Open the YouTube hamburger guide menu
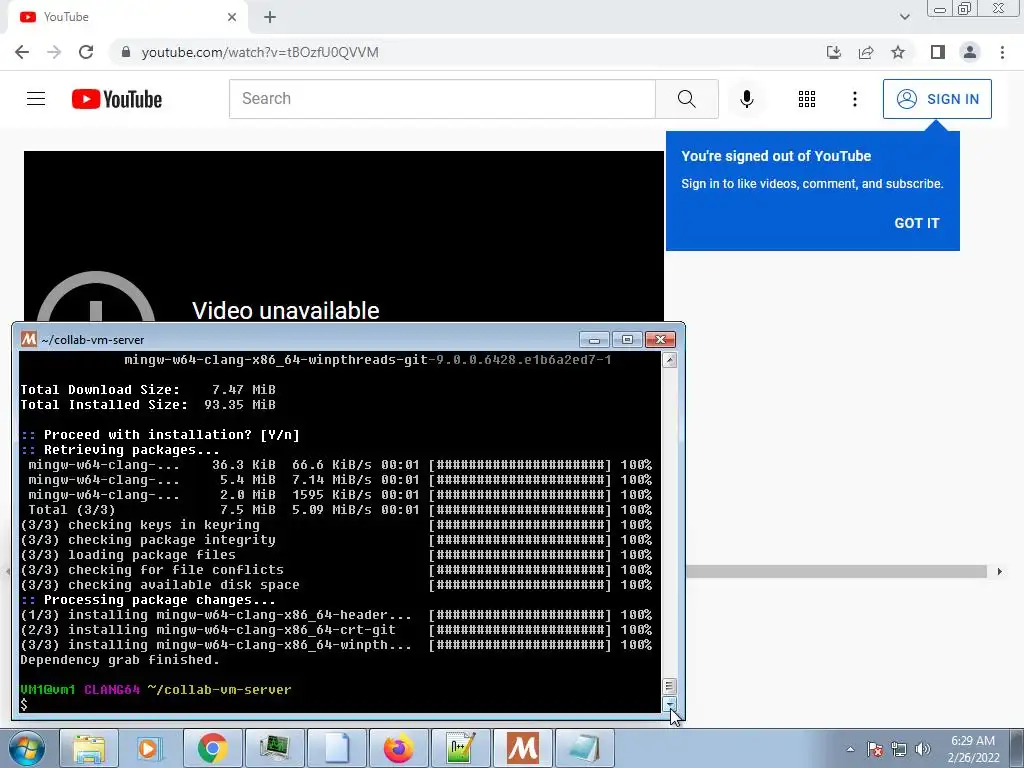 [36, 99]
